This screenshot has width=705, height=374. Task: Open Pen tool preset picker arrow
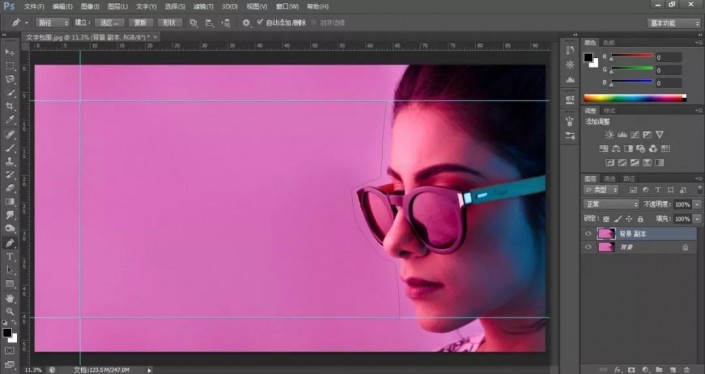[27, 23]
